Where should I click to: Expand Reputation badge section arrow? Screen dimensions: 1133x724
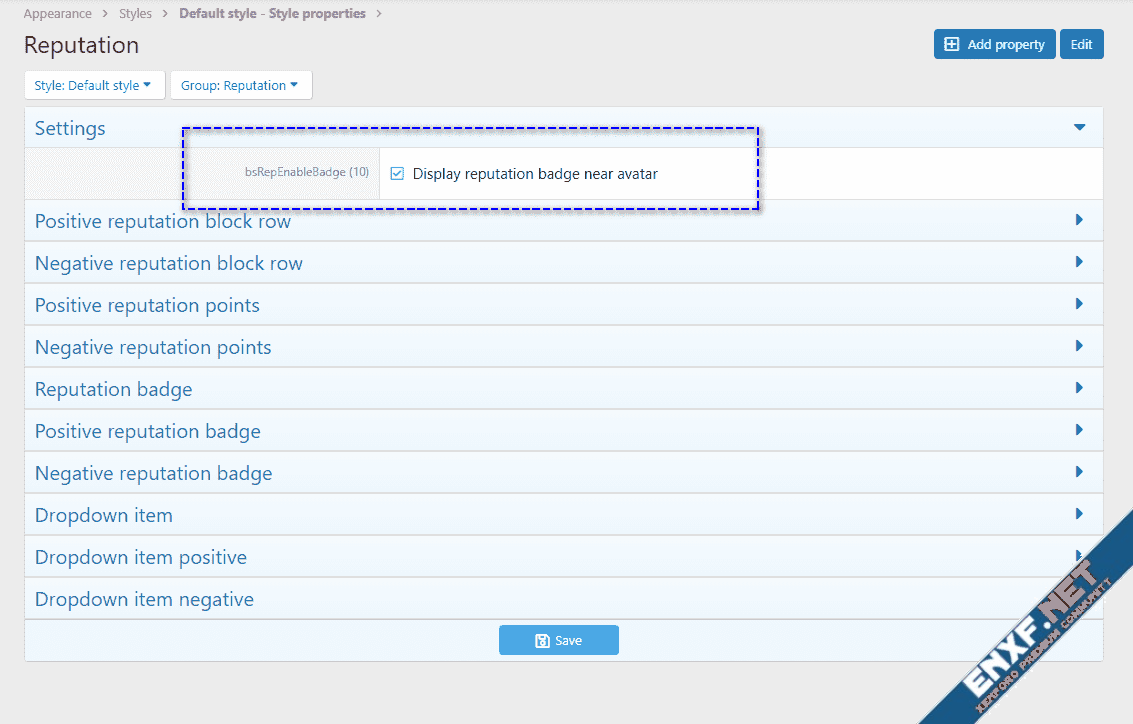(1079, 387)
